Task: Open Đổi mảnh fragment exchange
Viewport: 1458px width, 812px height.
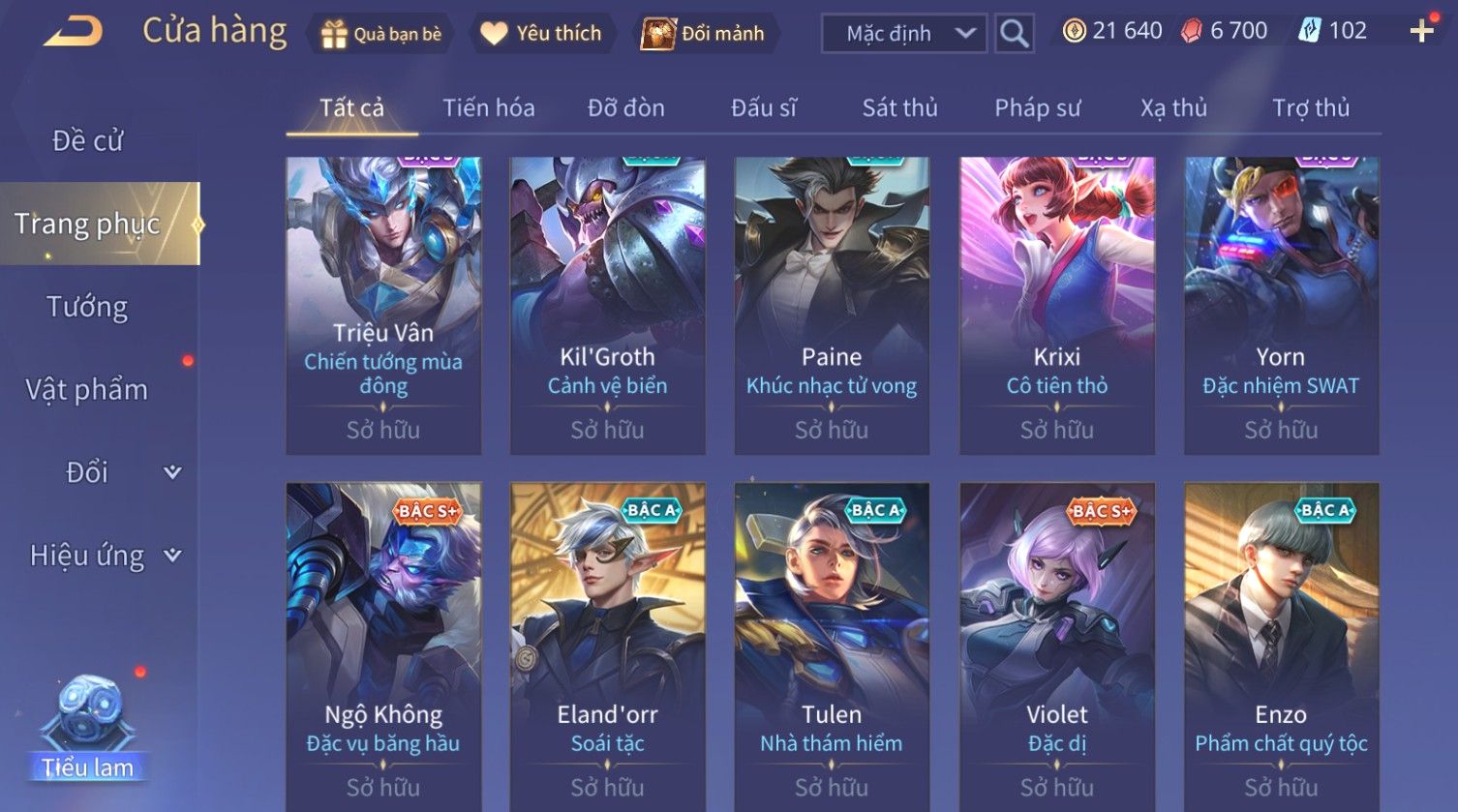Action: (705, 33)
